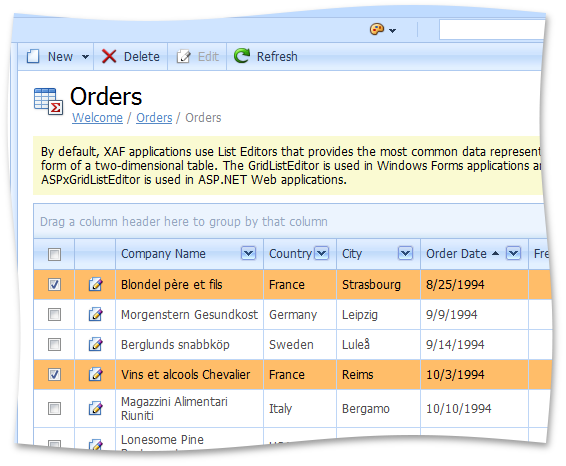
Task: Click the Edit toolbar button
Action: pyautogui.click(x=197, y=57)
